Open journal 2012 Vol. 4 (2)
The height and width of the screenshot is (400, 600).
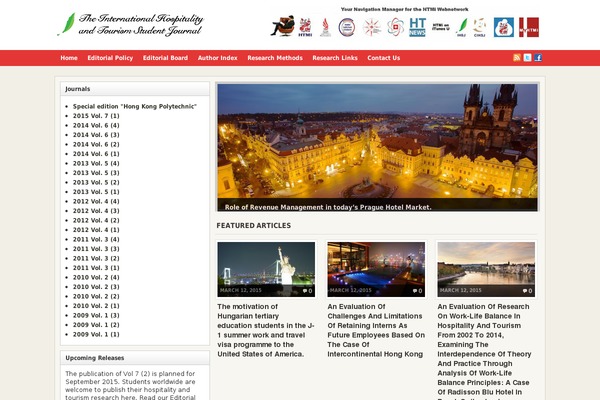coord(96,220)
